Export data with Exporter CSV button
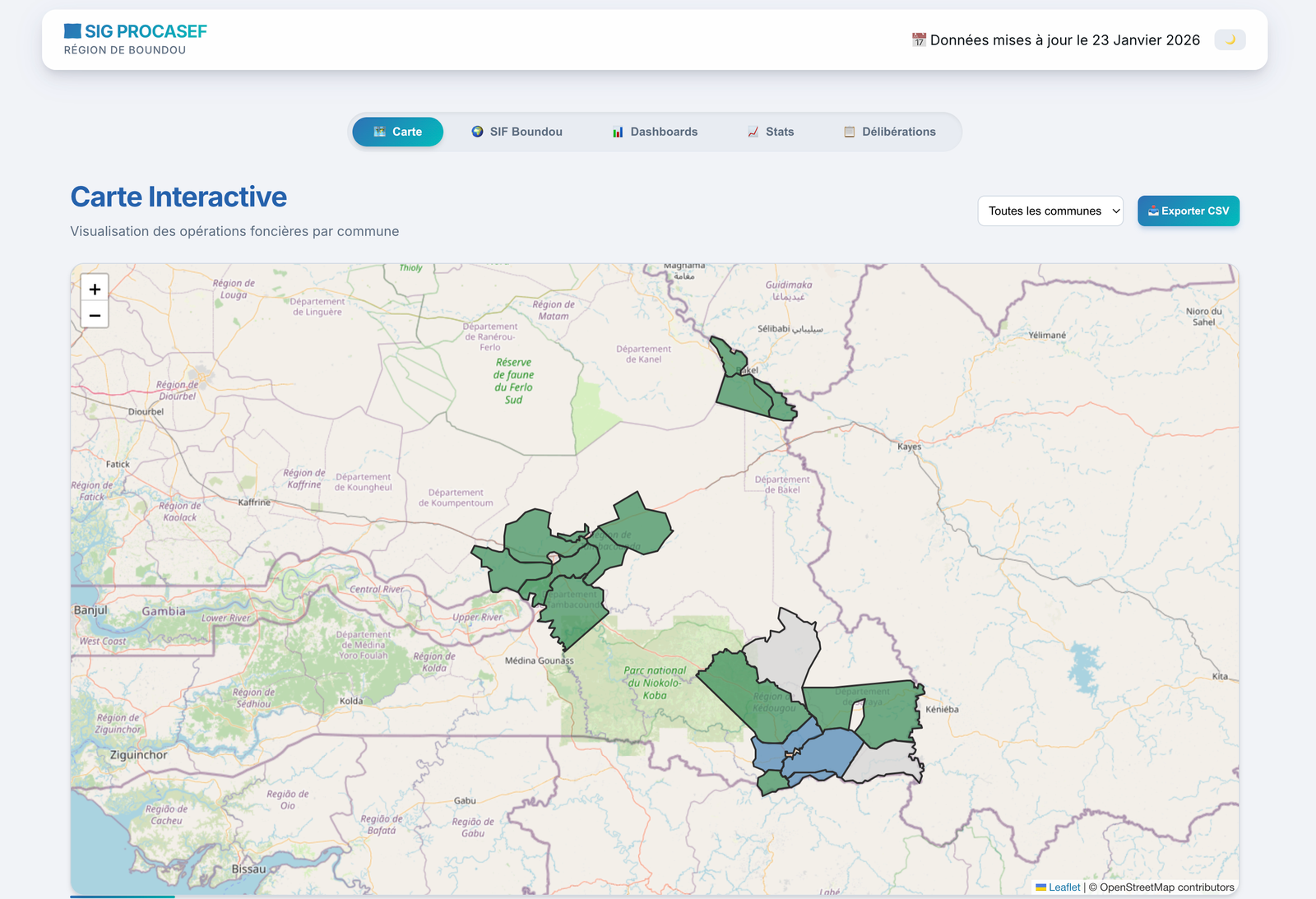The width and height of the screenshot is (1316, 899). pos(1188,211)
